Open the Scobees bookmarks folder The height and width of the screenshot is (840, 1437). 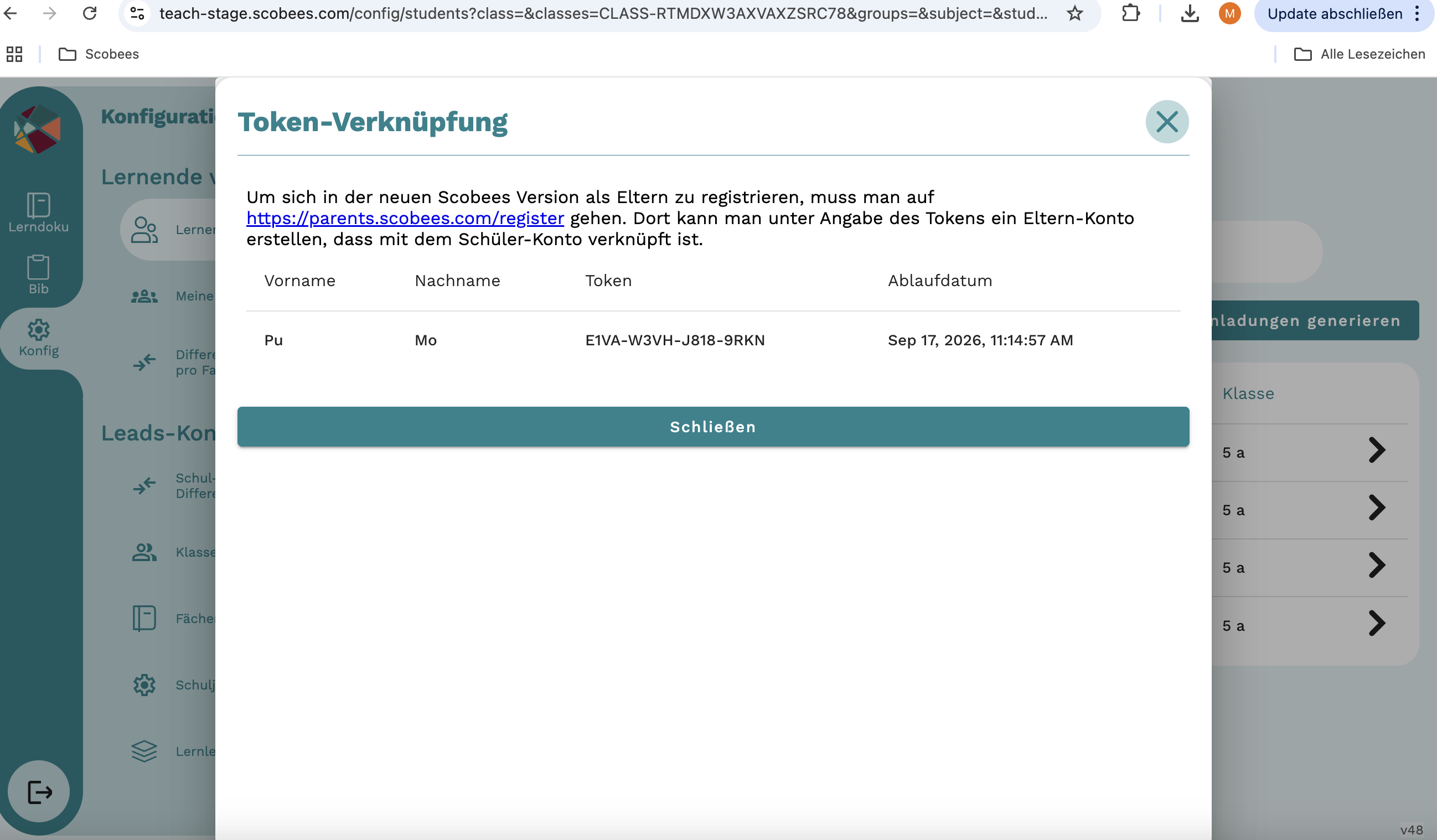[99, 54]
